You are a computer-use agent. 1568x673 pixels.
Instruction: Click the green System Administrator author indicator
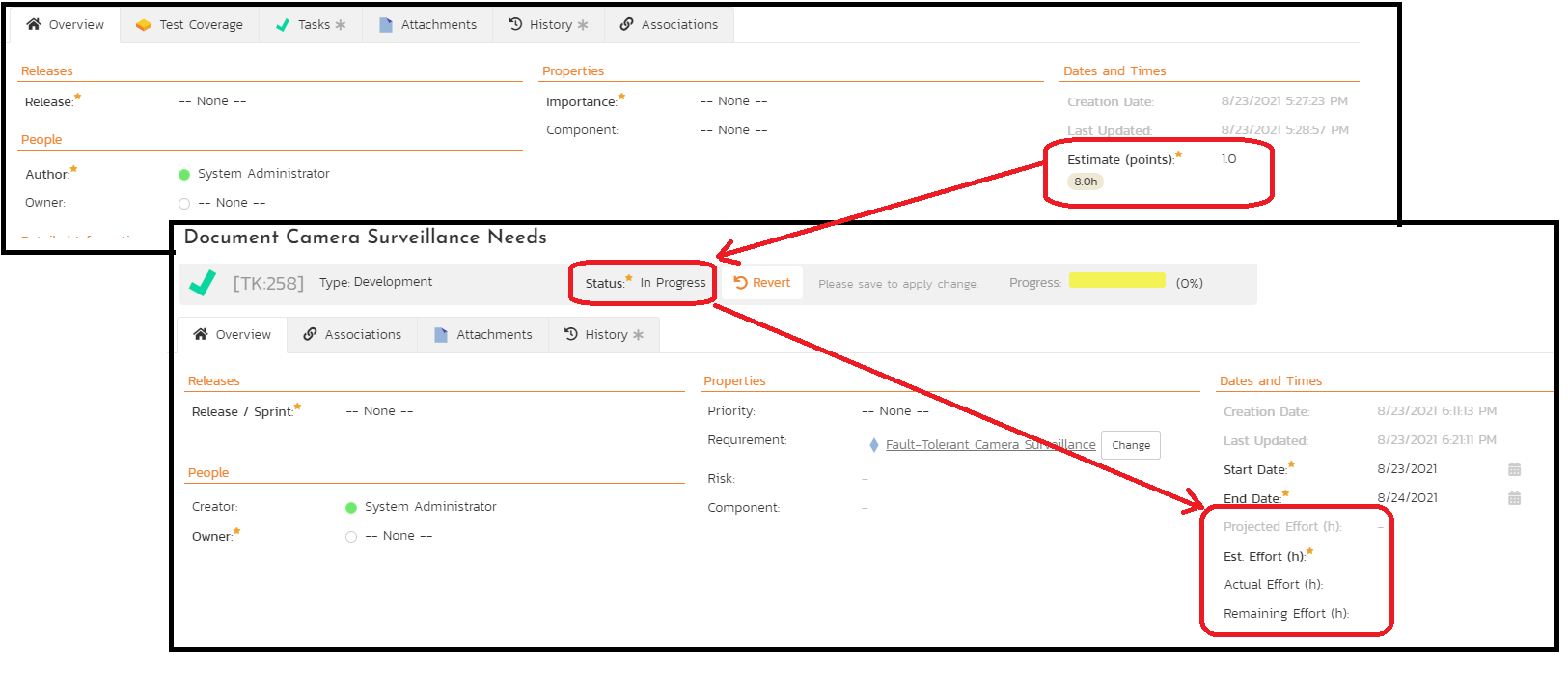[184, 175]
